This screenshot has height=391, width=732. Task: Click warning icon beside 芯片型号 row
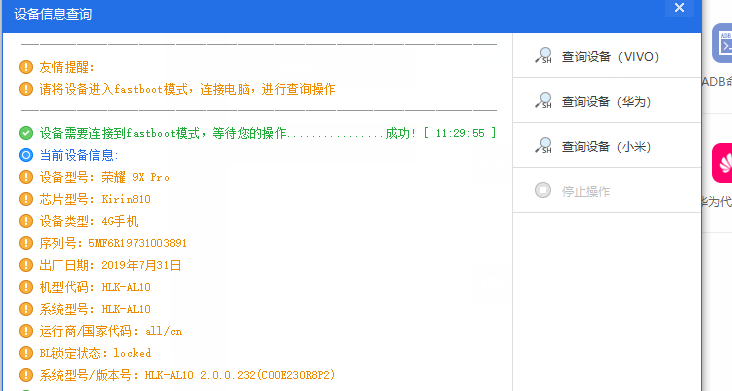coord(26,199)
